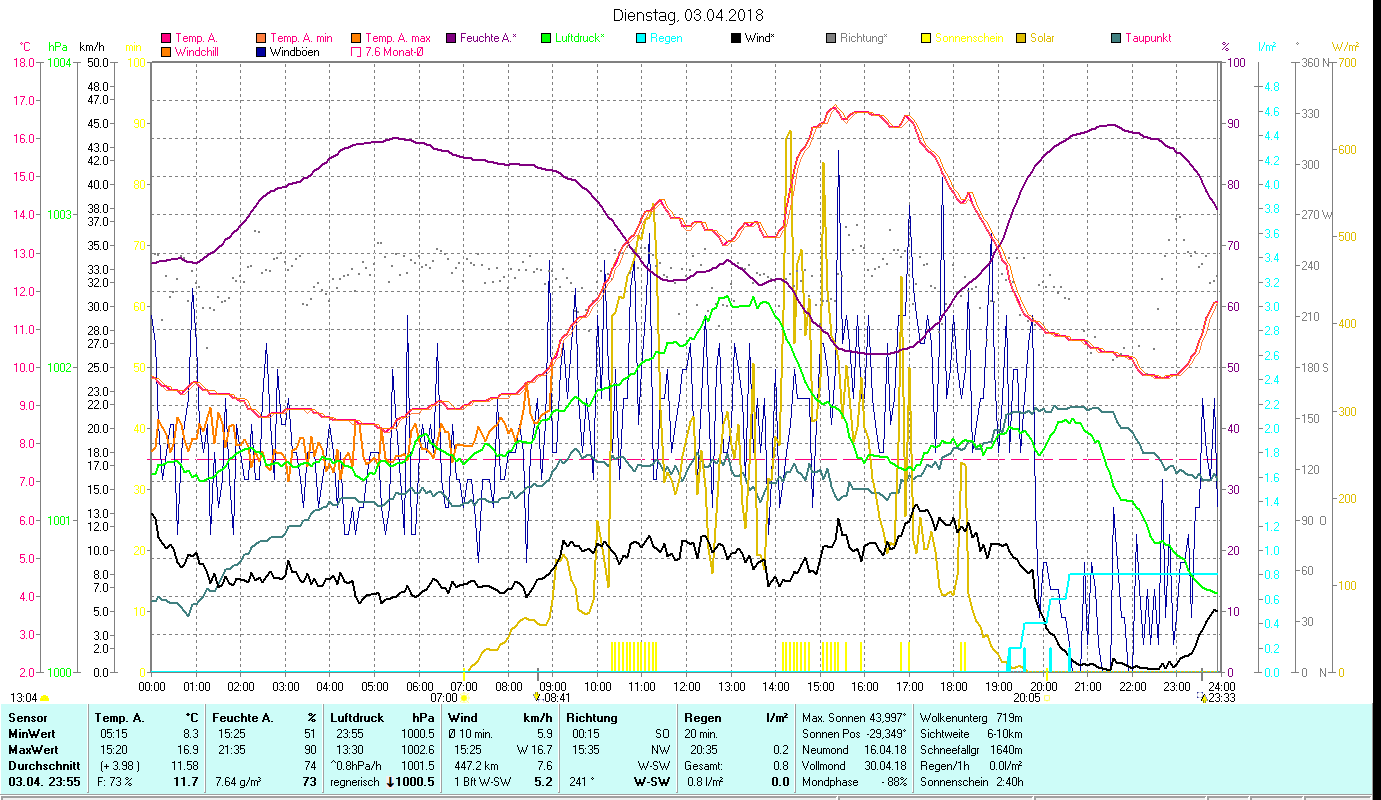Click the green Luftdruck legend square
Image resolution: width=1381 pixels, height=800 pixels.
[546, 39]
